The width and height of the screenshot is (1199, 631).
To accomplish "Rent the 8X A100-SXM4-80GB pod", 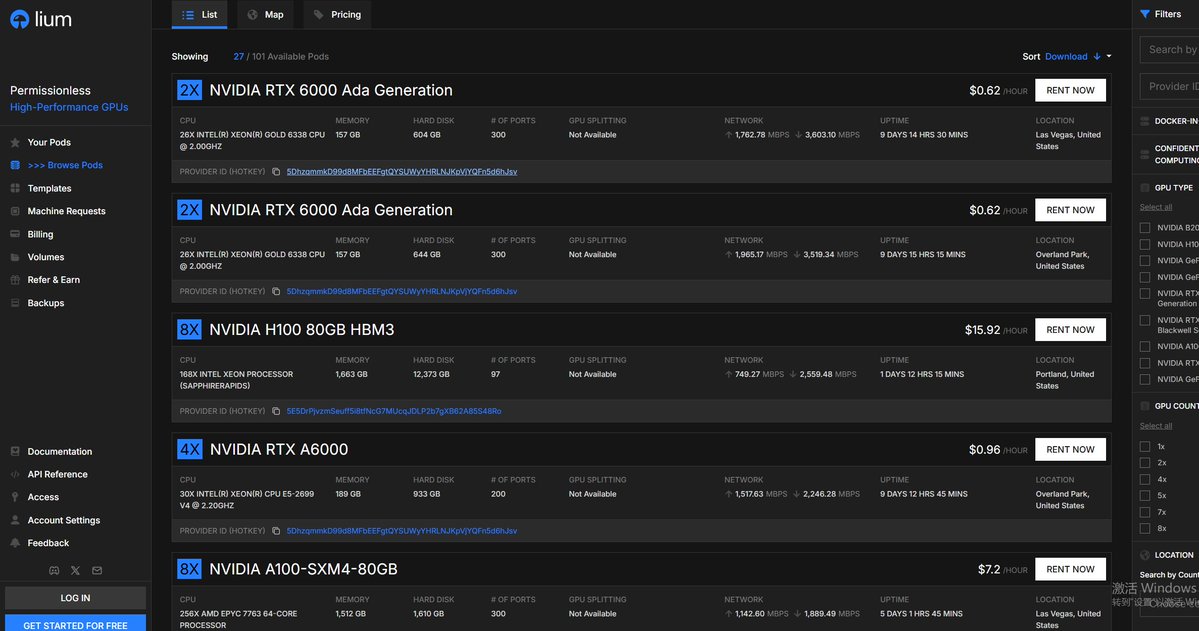I will [x=1070, y=569].
